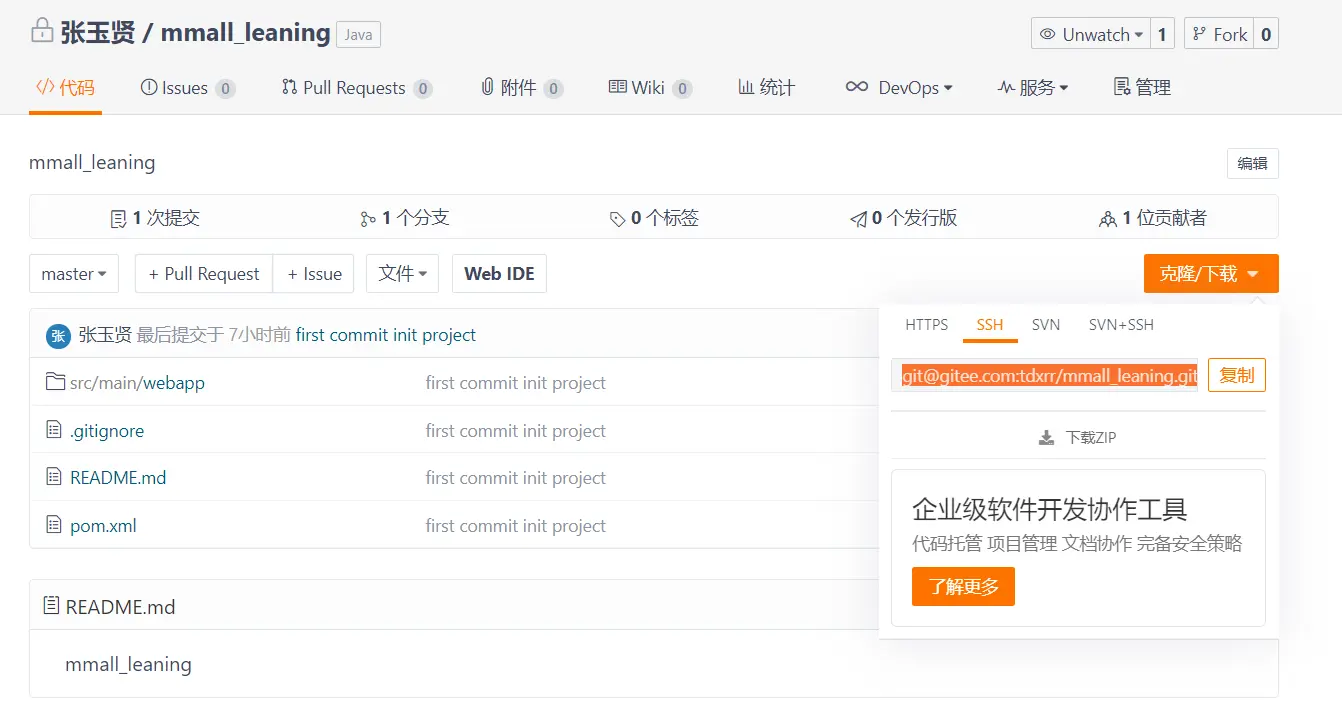Click the Fork button
This screenshot has width=1342, height=712.
click(1219, 34)
